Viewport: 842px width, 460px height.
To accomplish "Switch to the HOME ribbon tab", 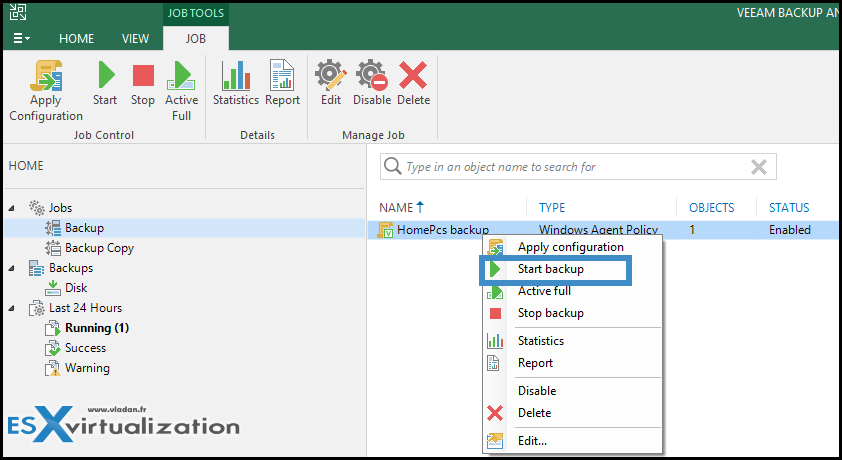I will point(76,39).
